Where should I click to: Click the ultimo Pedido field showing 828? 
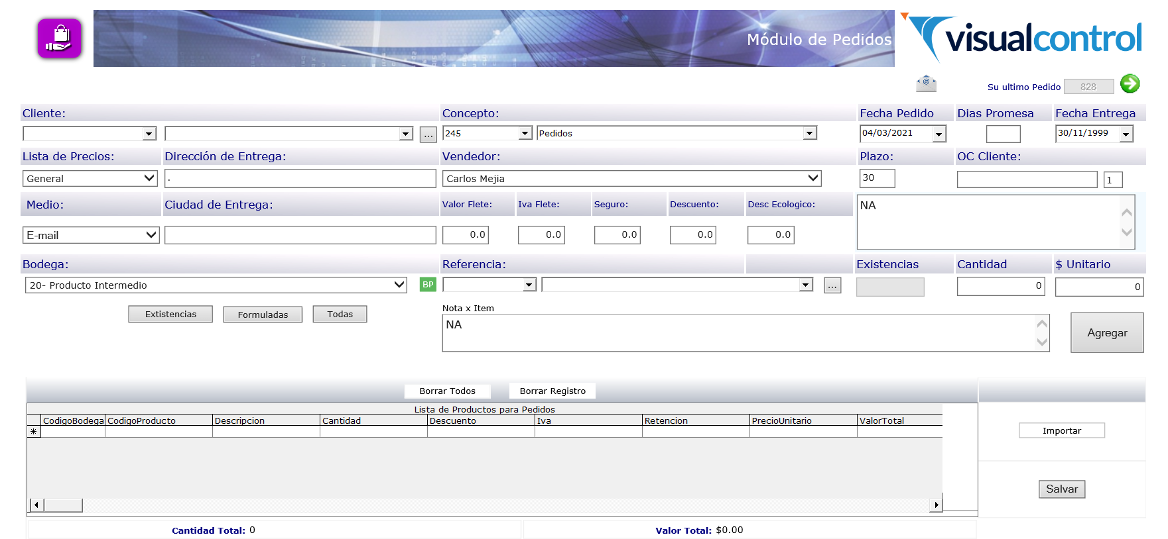pyautogui.click(x=1089, y=86)
